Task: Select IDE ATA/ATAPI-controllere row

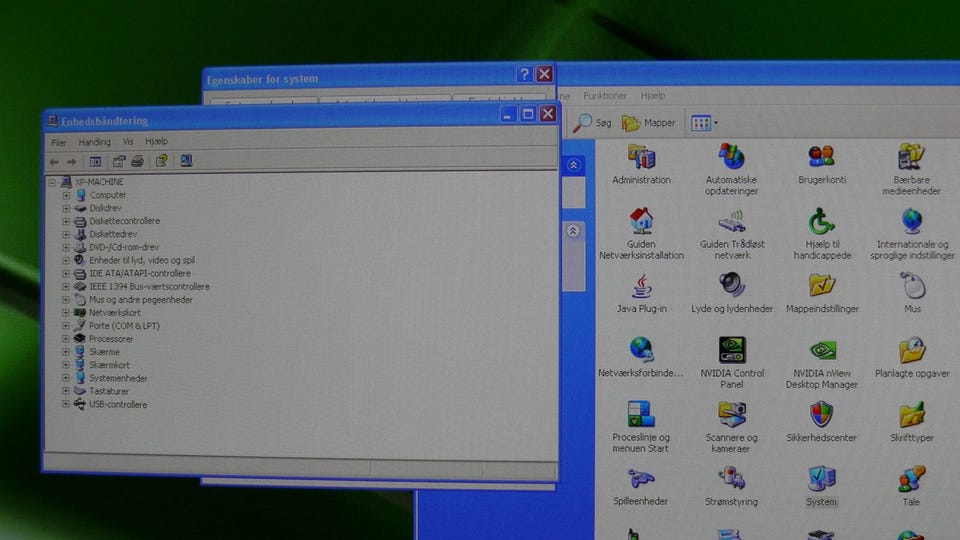Action: coord(140,274)
